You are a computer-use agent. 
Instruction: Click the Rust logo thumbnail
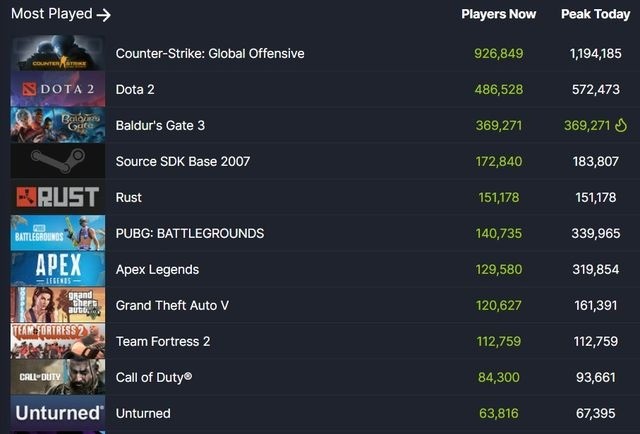[x=58, y=197]
